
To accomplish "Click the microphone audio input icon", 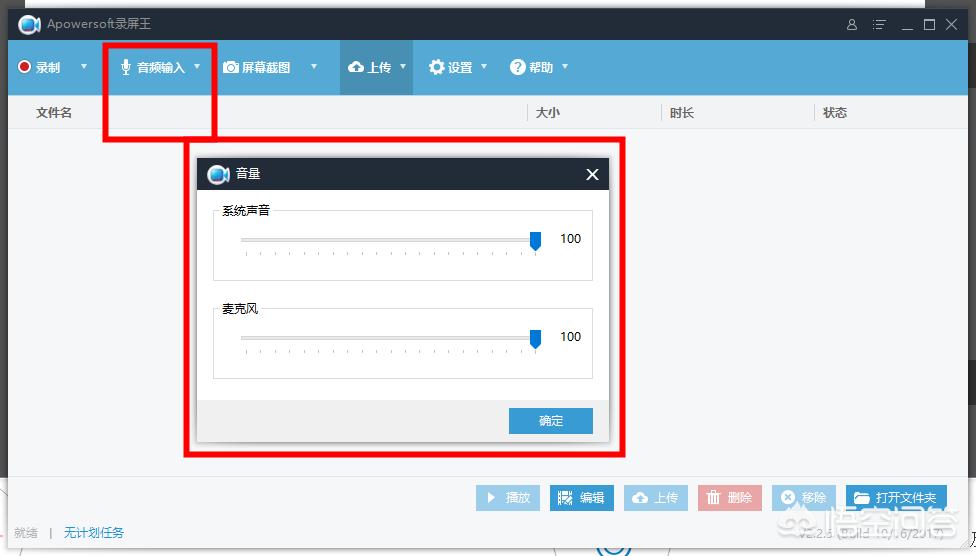I will click(126, 67).
